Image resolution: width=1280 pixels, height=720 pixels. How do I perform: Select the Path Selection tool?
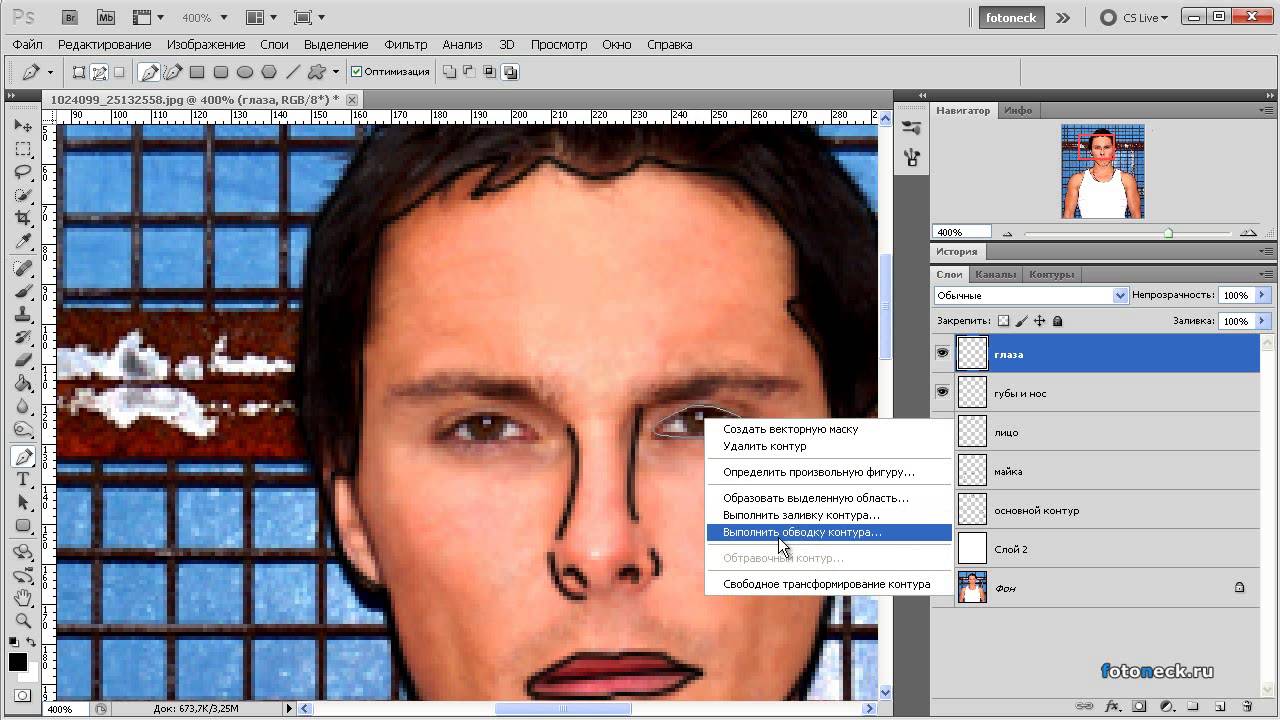[x=22, y=503]
